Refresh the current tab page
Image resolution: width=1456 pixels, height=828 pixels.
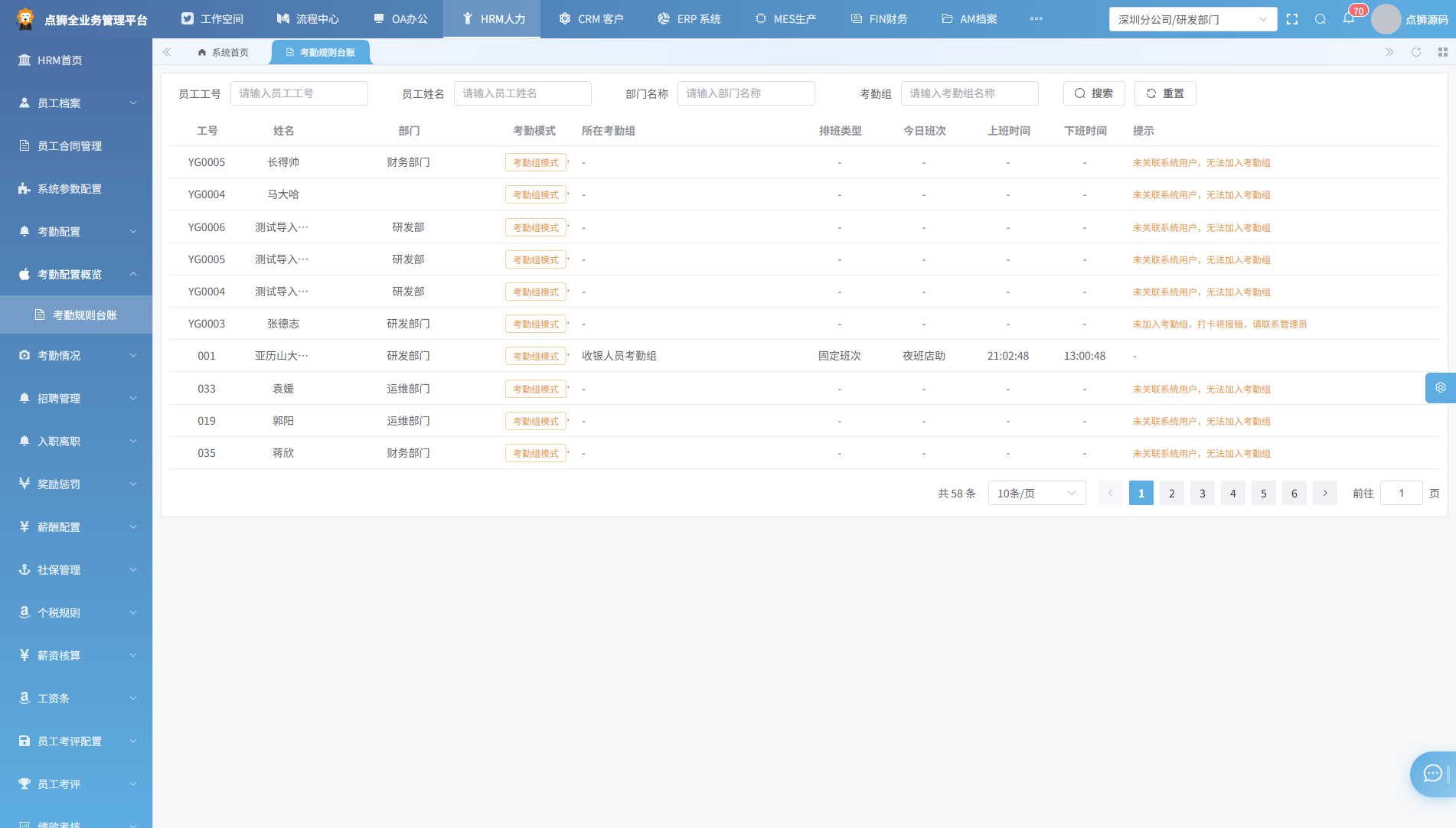pyautogui.click(x=1416, y=52)
